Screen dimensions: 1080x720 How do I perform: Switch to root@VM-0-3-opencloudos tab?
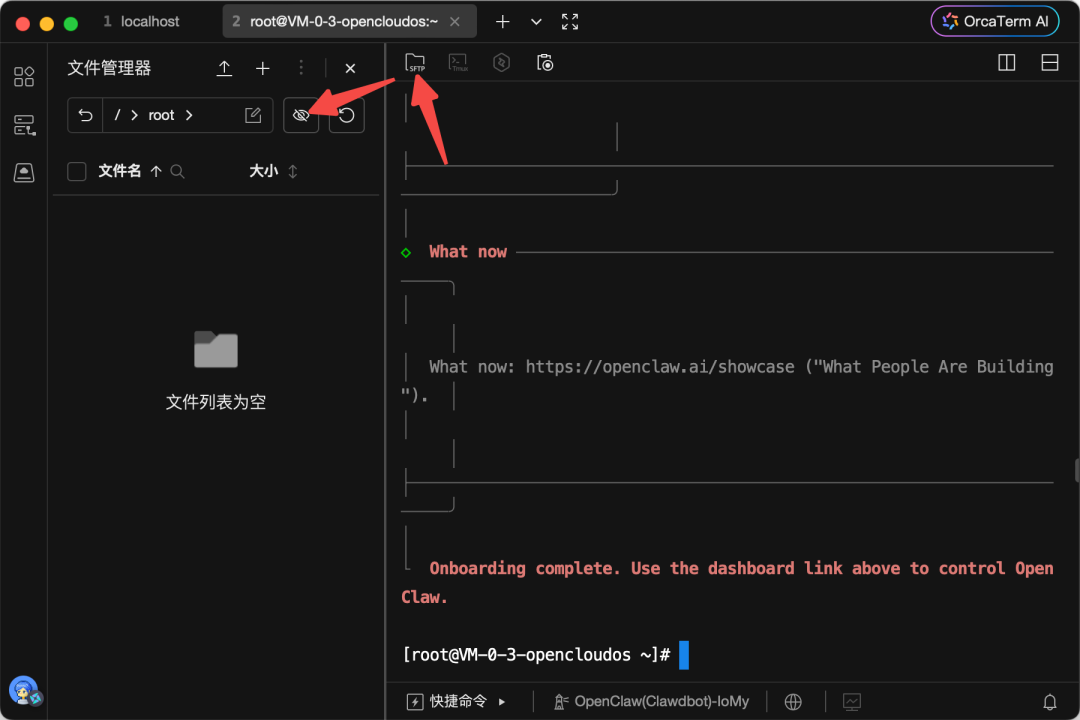click(x=344, y=21)
